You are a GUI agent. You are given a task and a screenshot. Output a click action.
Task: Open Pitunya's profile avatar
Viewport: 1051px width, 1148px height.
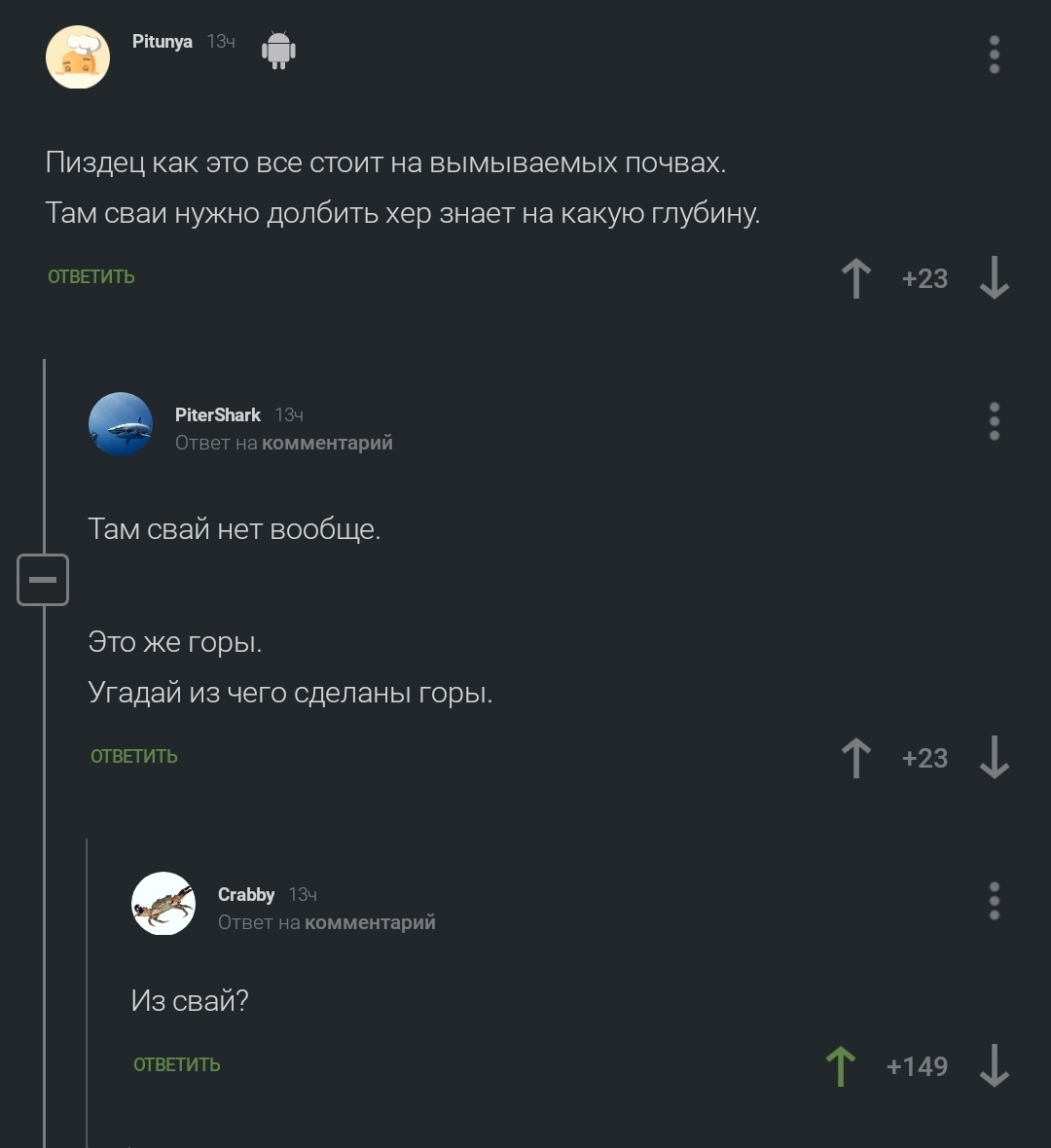78,57
